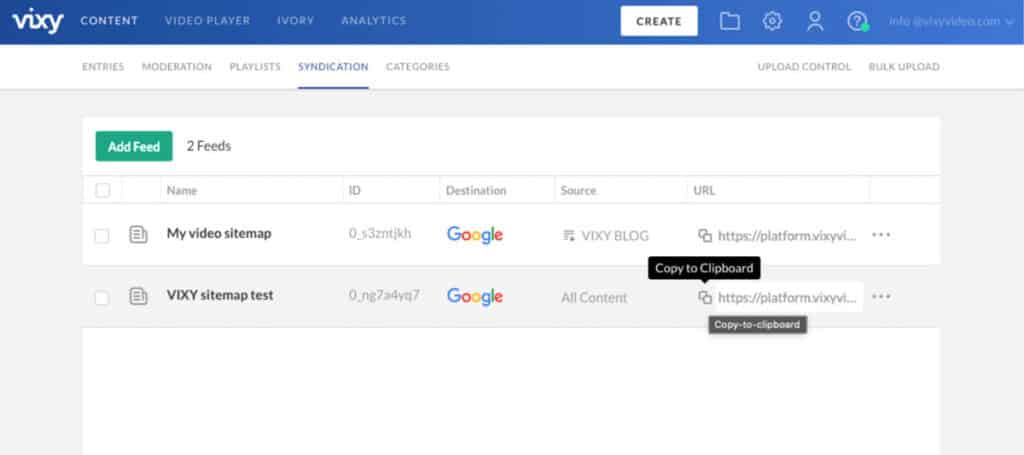Click the Source column header
Image resolution: width=1024 pixels, height=455 pixels.
tap(578, 191)
